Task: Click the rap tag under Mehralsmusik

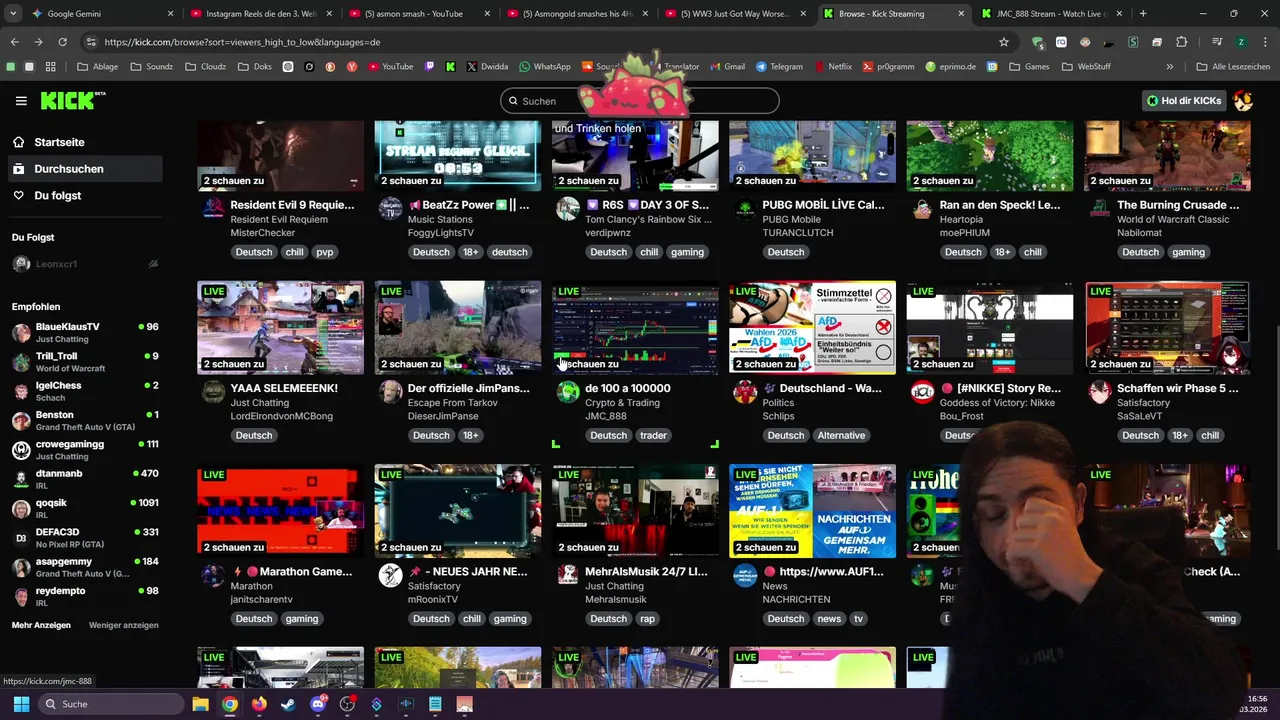Action: 647,618
